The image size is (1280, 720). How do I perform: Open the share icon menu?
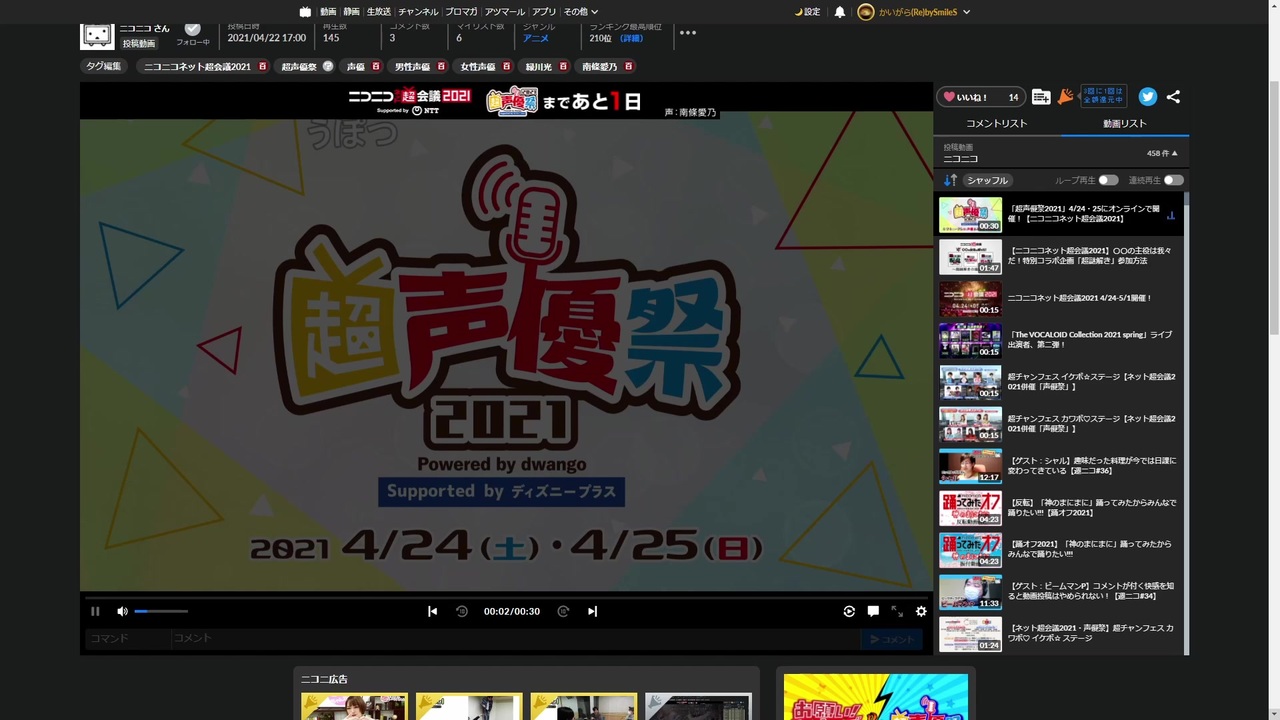click(1173, 97)
